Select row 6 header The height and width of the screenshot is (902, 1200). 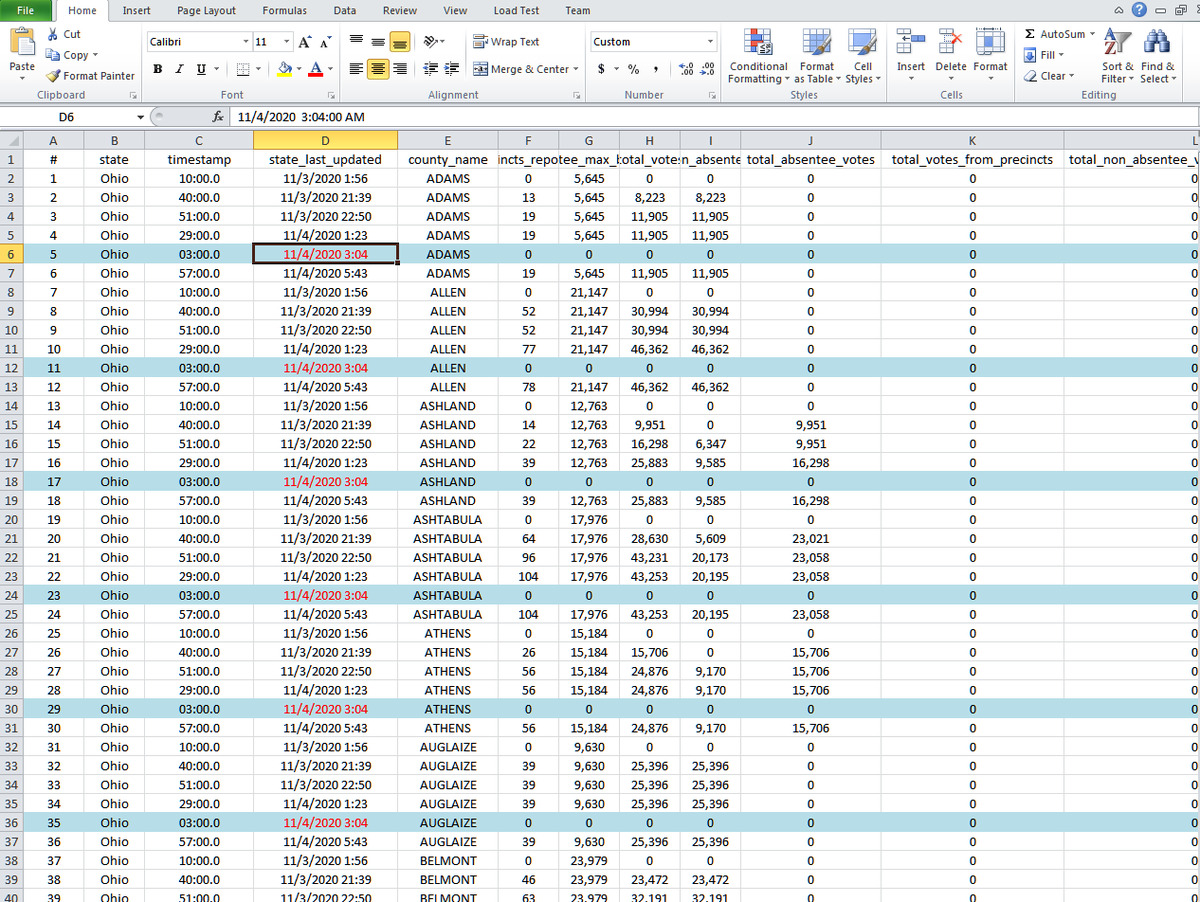tap(9, 254)
